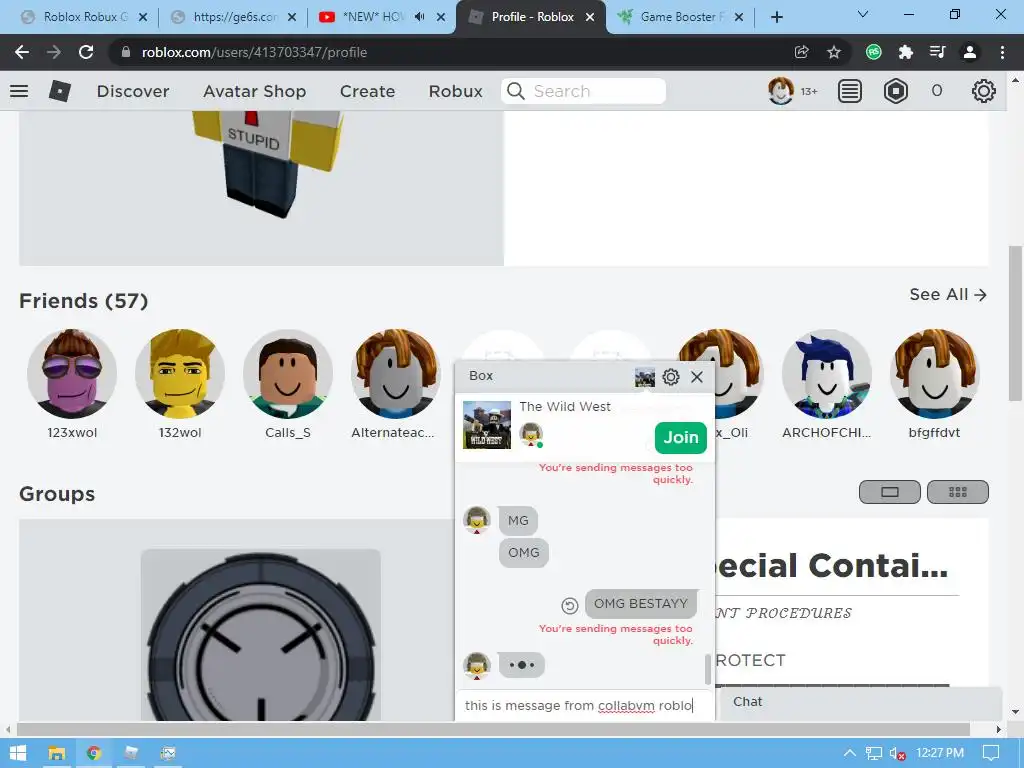Click See All friends link
The height and width of the screenshot is (768, 1024).
[948, 295]
